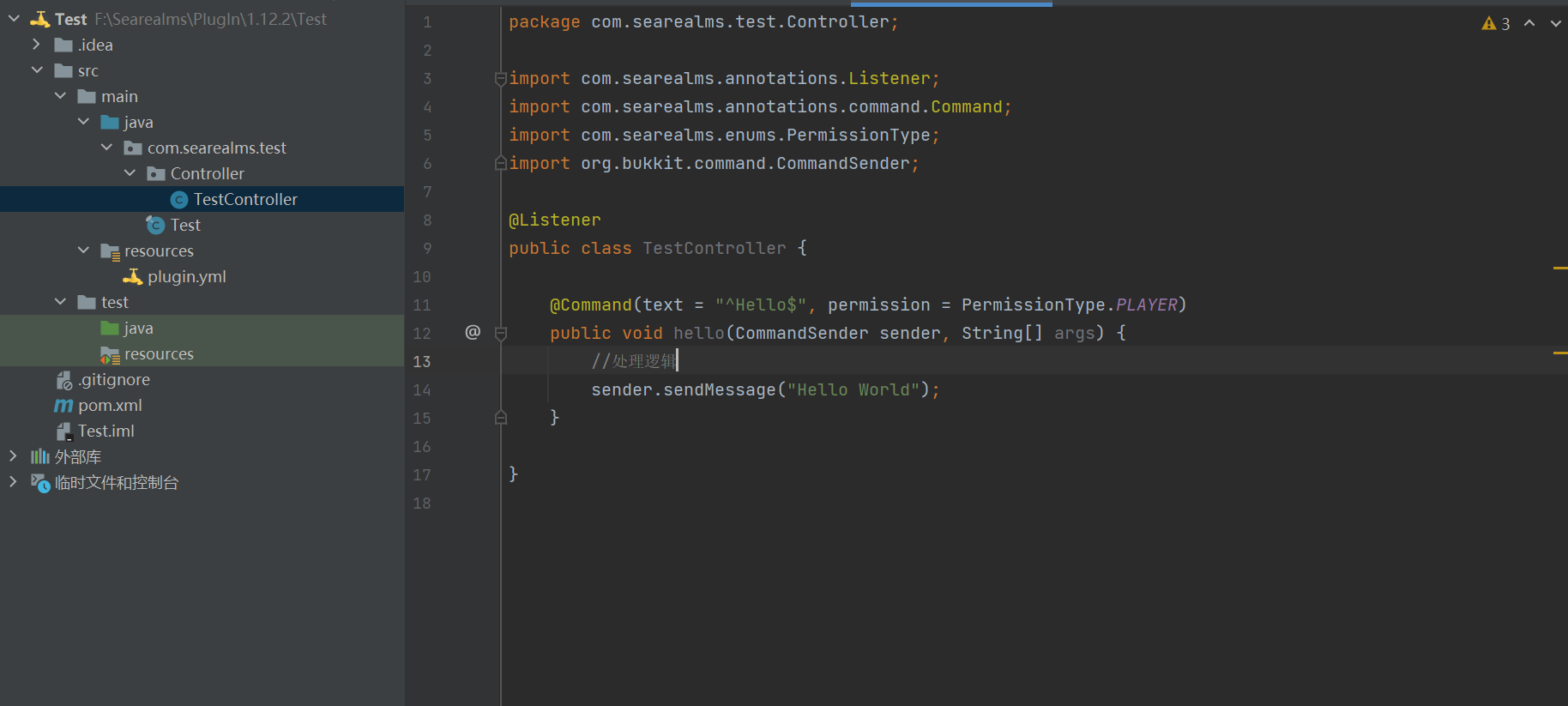Screen dimensions: 1568x706
Task: Select Test.iml in the project tree
Action: [106, 431]
